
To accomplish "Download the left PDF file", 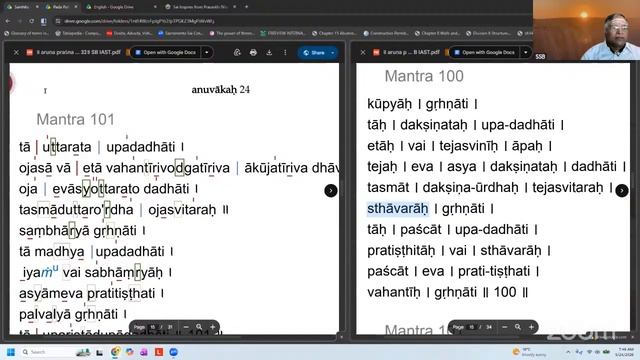I will point(269,52).
